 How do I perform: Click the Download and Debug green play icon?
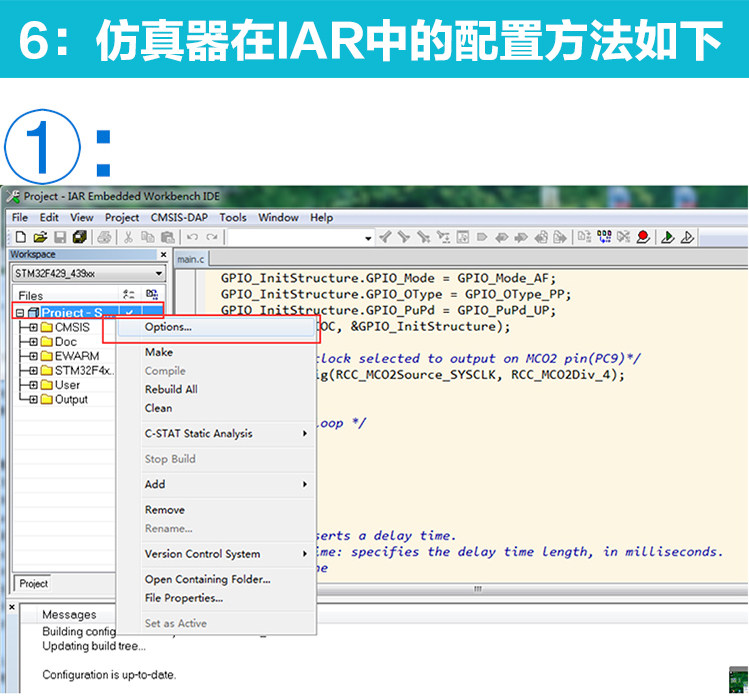coord(668,237)
